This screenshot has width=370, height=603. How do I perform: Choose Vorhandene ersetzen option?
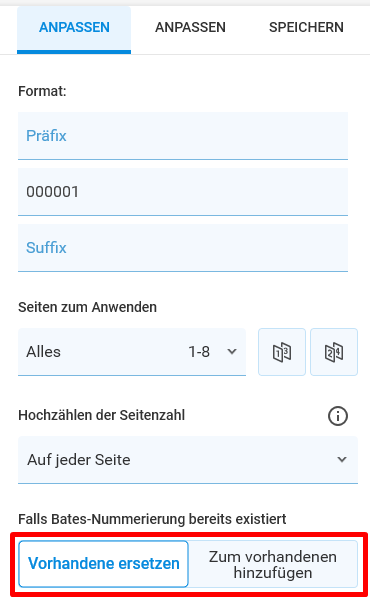click(x=103, y=564)
